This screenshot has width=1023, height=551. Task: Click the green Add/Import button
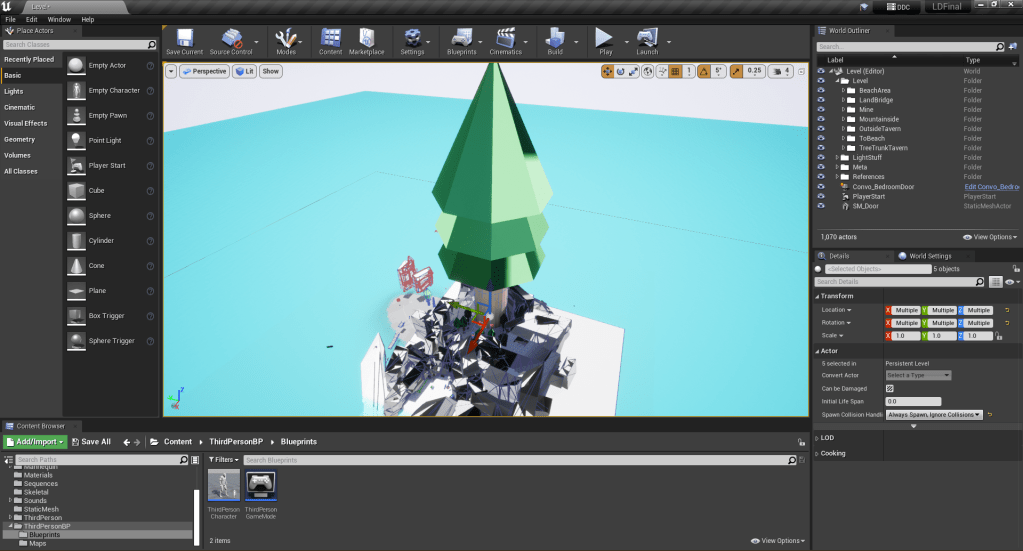point(35,441)
